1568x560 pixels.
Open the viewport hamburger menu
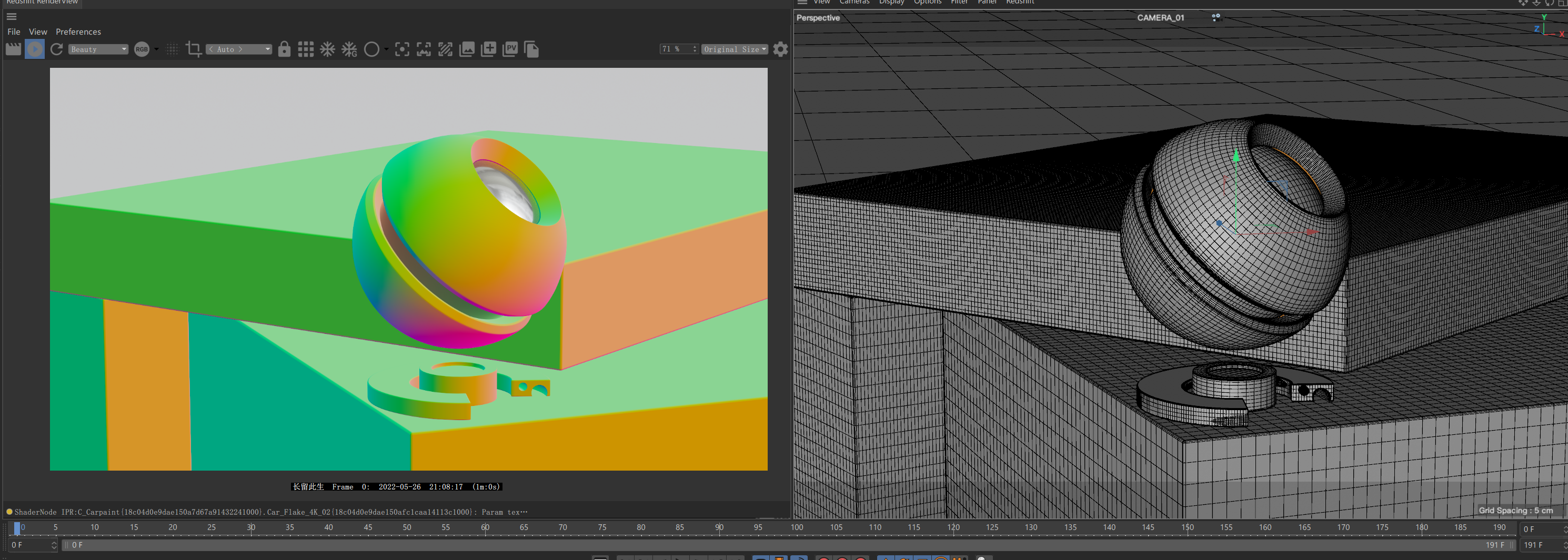[802, 3]
